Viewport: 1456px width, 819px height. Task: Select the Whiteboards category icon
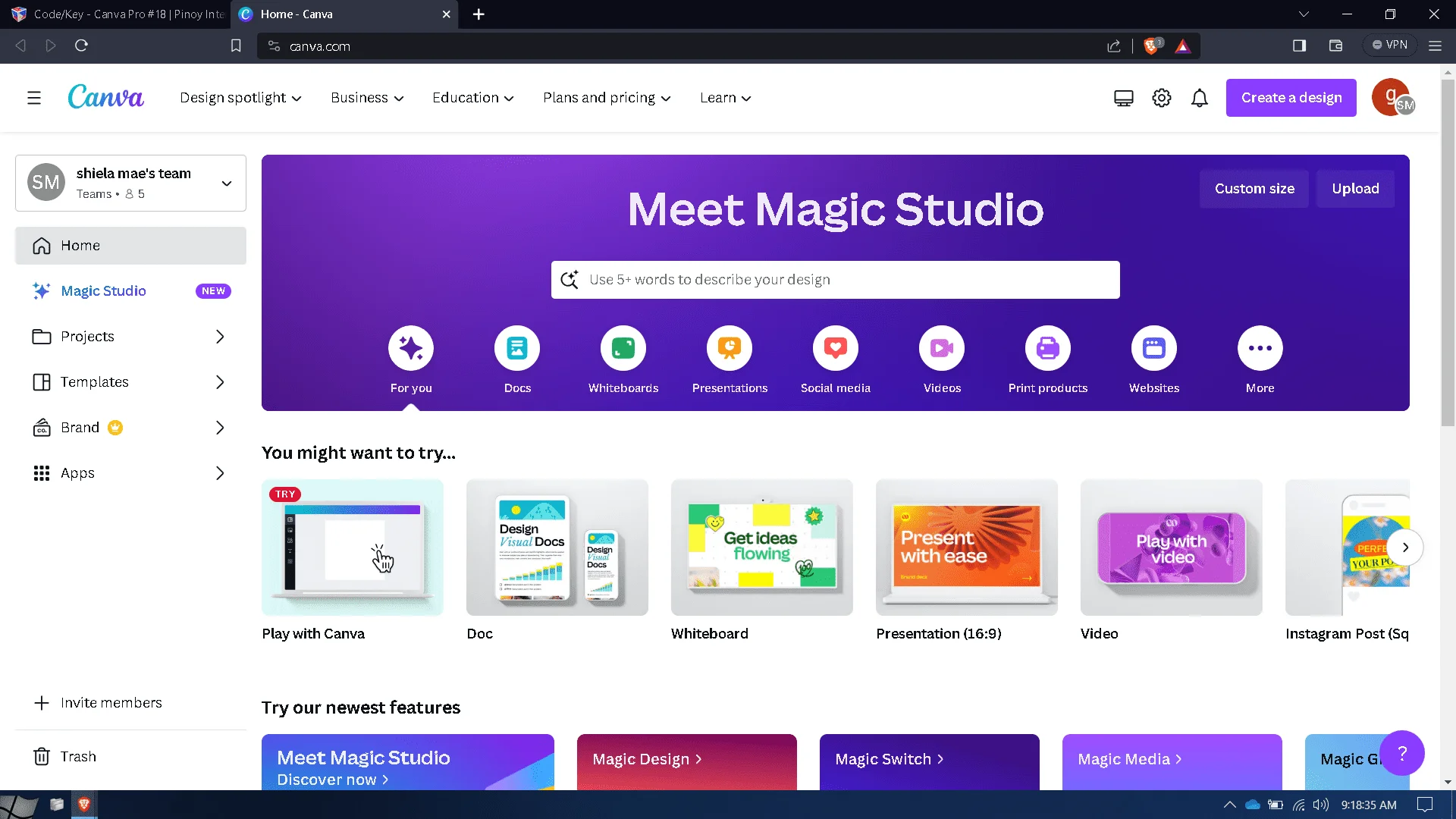(x=623, y=348)
